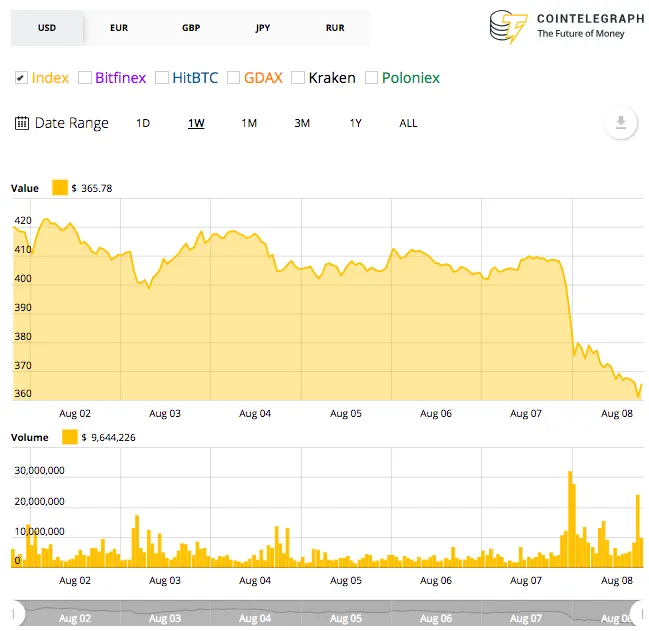Switch to the EUR currency tab
The image size is (649, 631).
point(119,28)
